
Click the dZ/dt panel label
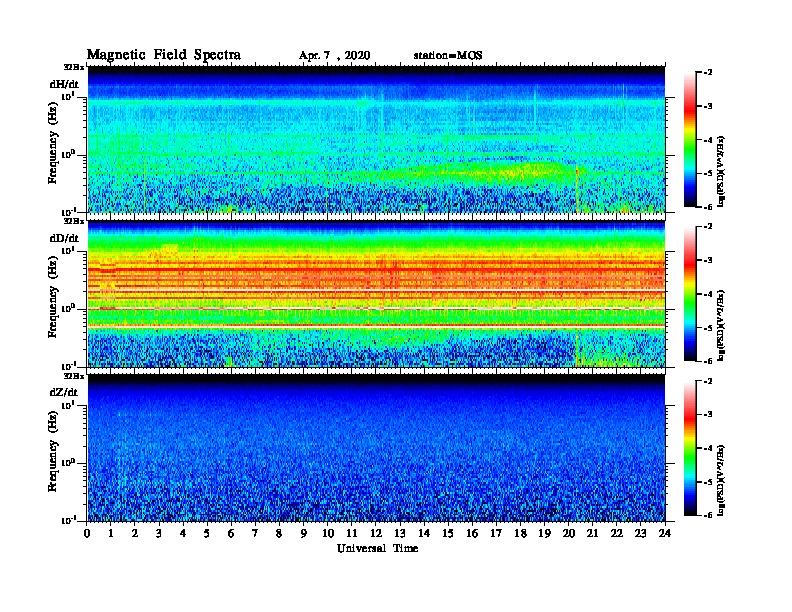coord(64,392)
